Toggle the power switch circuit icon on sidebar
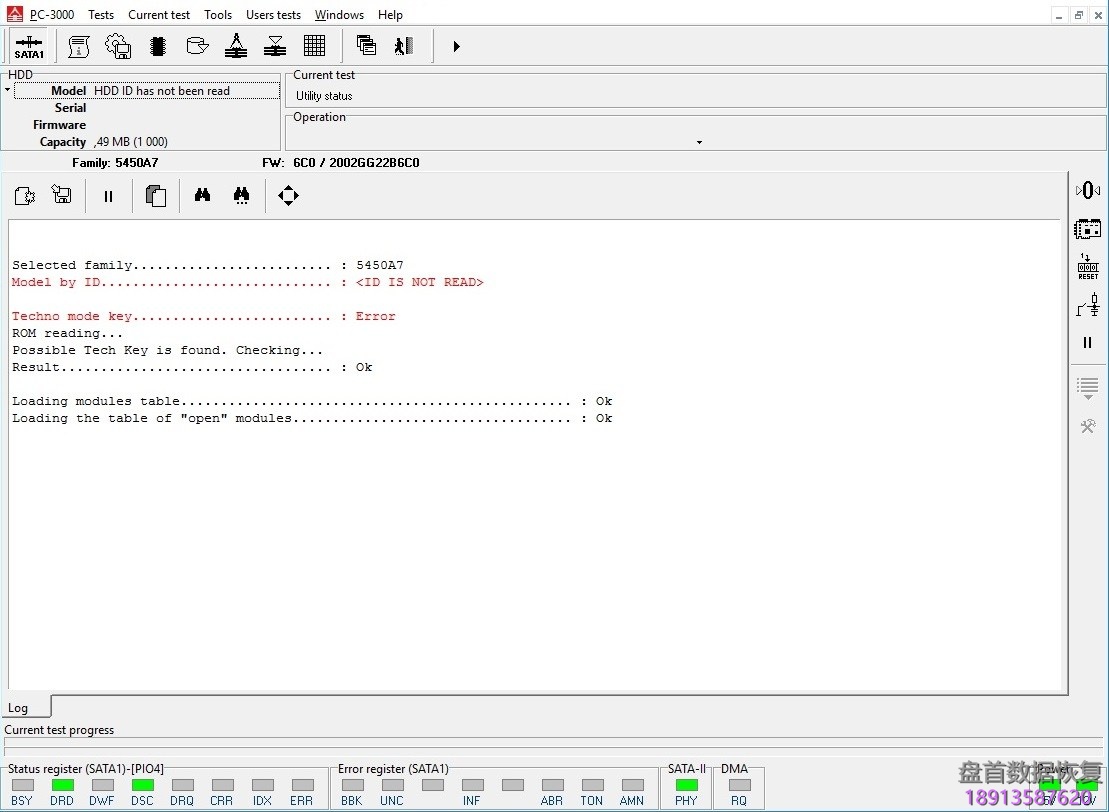 click(x=1088, y=306)
